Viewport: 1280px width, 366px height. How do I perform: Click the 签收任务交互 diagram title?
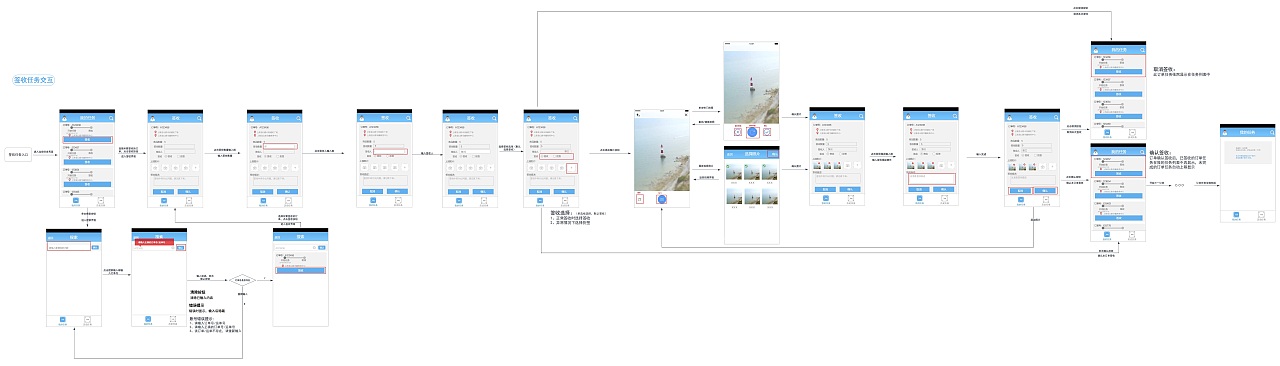click(x=33, y=79)
